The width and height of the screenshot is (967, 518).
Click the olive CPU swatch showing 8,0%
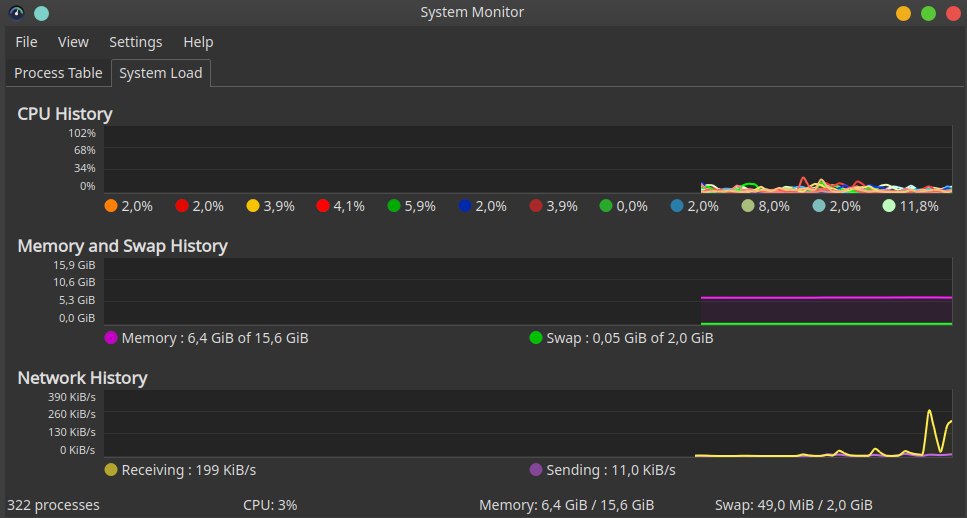point(748,206)
